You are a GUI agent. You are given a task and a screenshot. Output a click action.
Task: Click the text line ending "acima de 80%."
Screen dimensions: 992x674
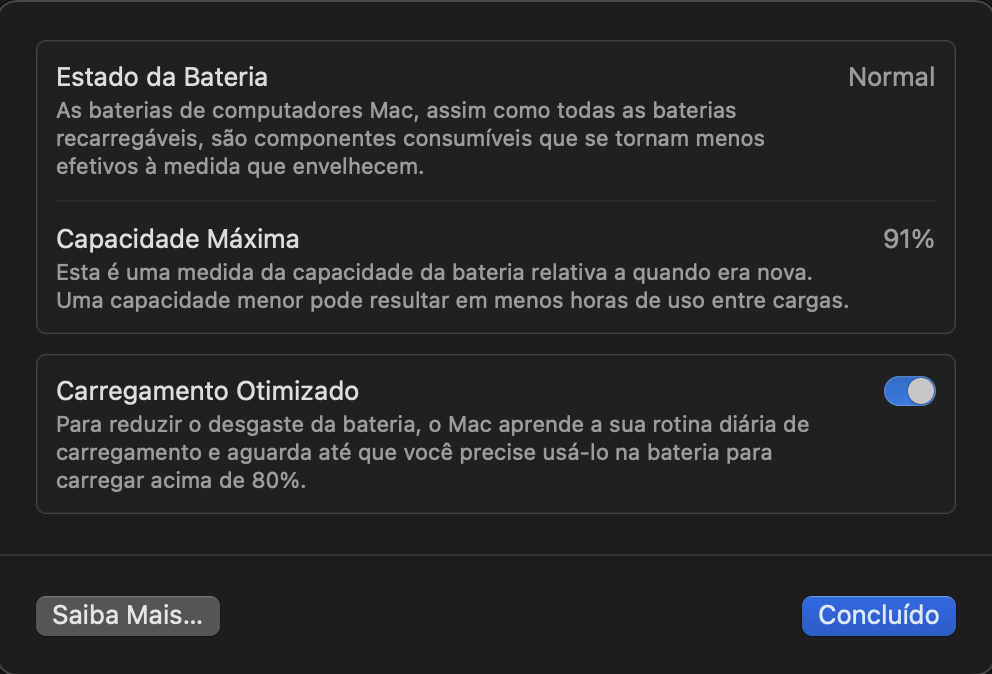tap(180, 480)
